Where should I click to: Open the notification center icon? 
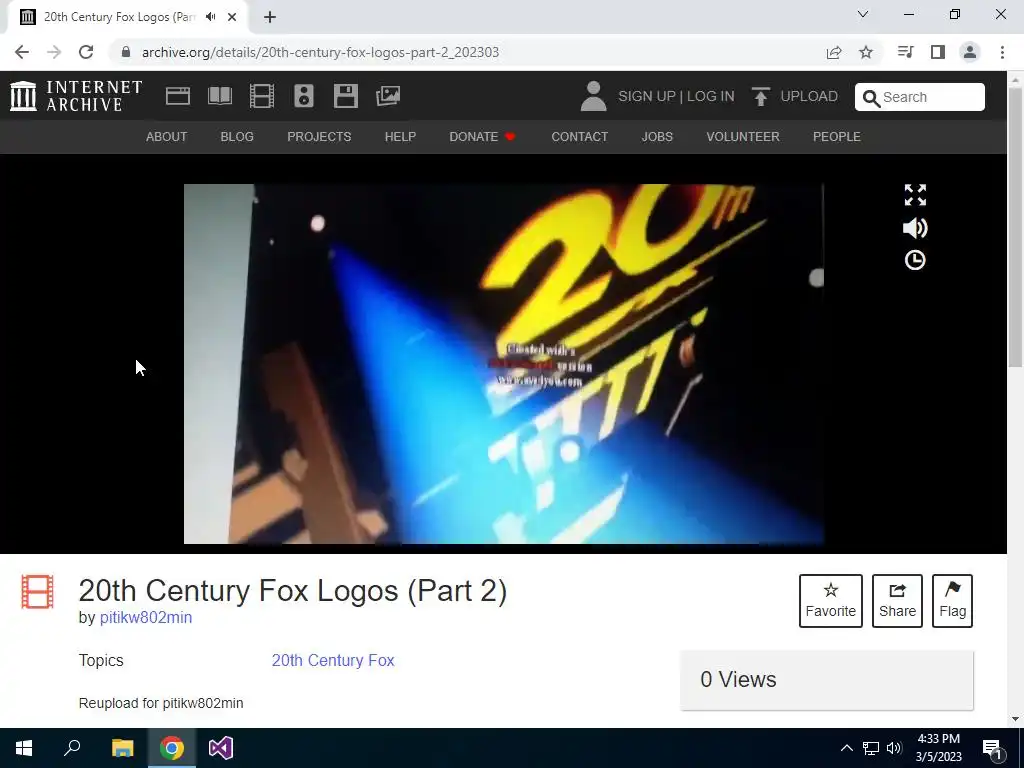992,748
